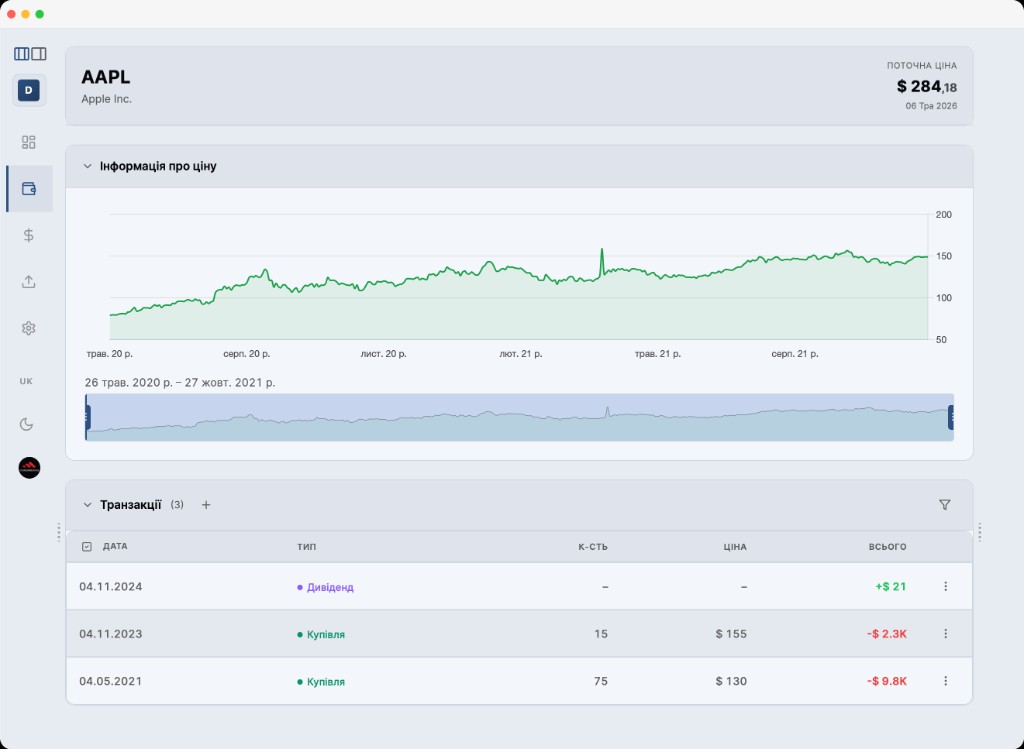Click left panel resize grip dots
This screenshot has height=749, width=1024.
[59, 532]
